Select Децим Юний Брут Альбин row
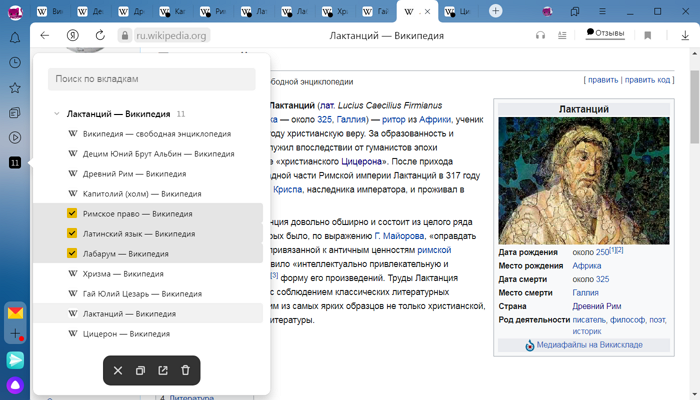This screenshot has height=400, width=700. point(148,154)
